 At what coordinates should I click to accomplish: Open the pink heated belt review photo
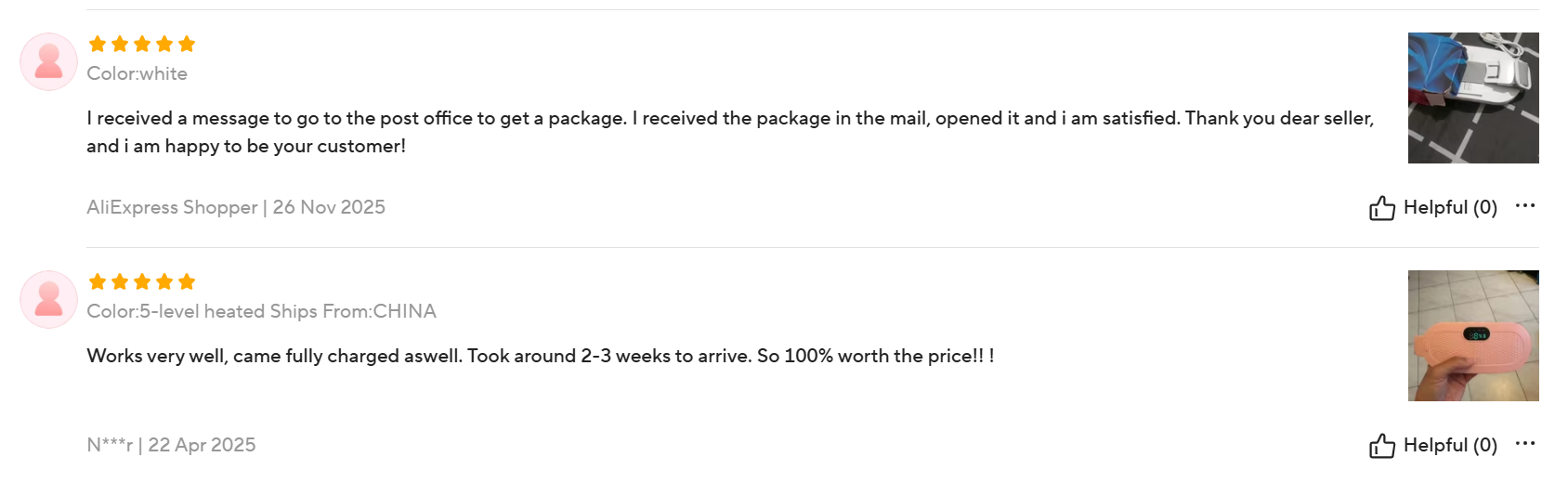click(x=1472, y=335)
